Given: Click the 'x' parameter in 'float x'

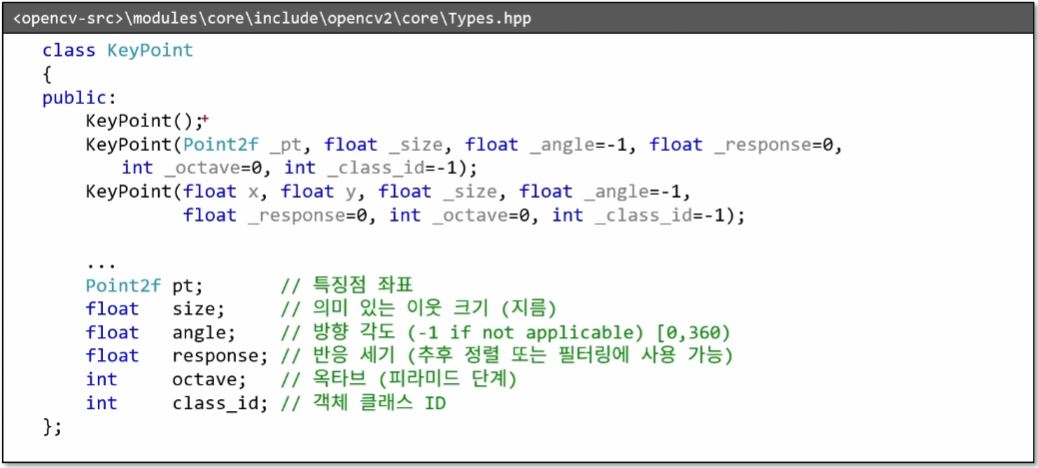Looking at the screenshot, I should (x=254, y=193).
